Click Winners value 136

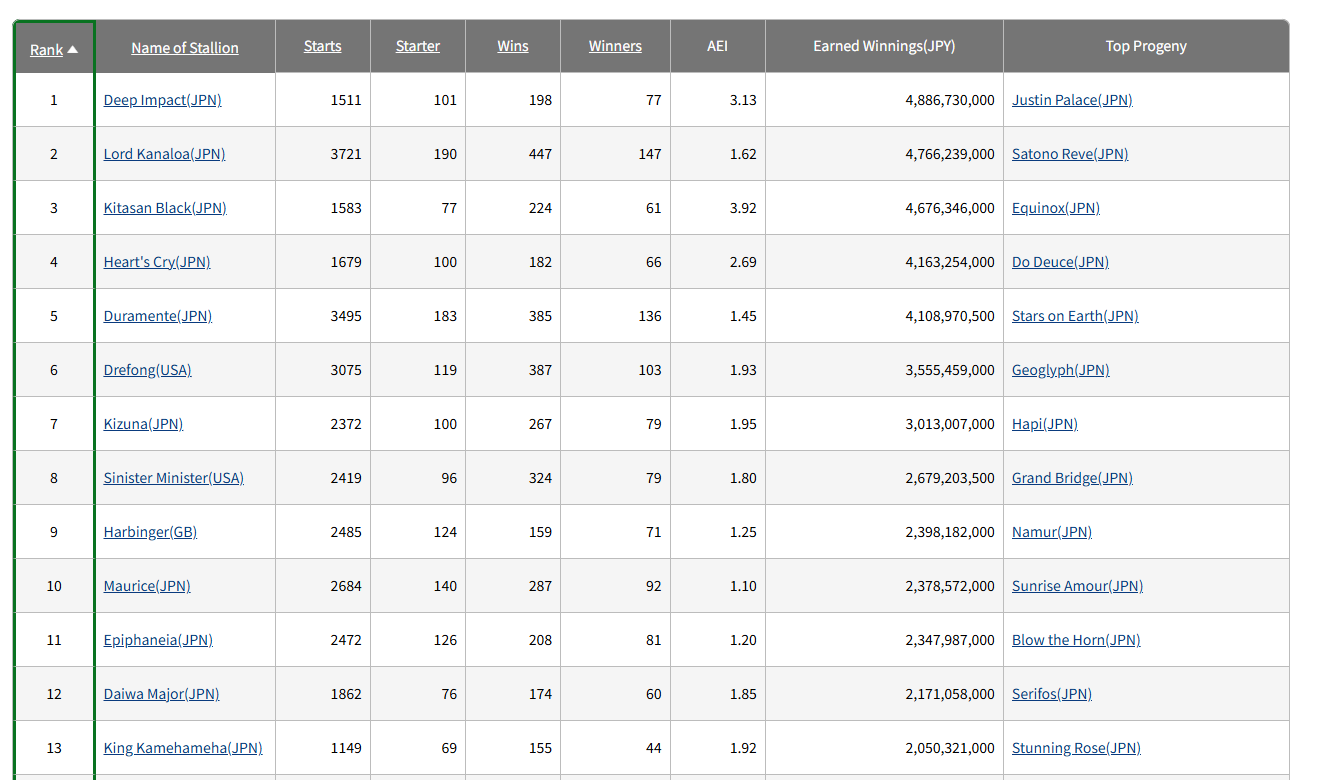pos(650,316)
